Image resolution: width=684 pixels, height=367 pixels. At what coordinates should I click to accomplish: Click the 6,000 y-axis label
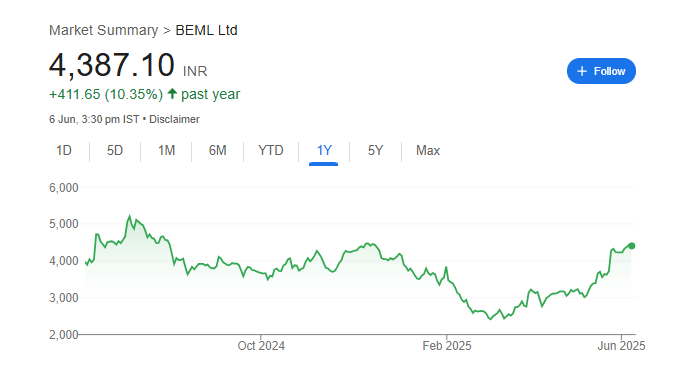pos(64,188)
